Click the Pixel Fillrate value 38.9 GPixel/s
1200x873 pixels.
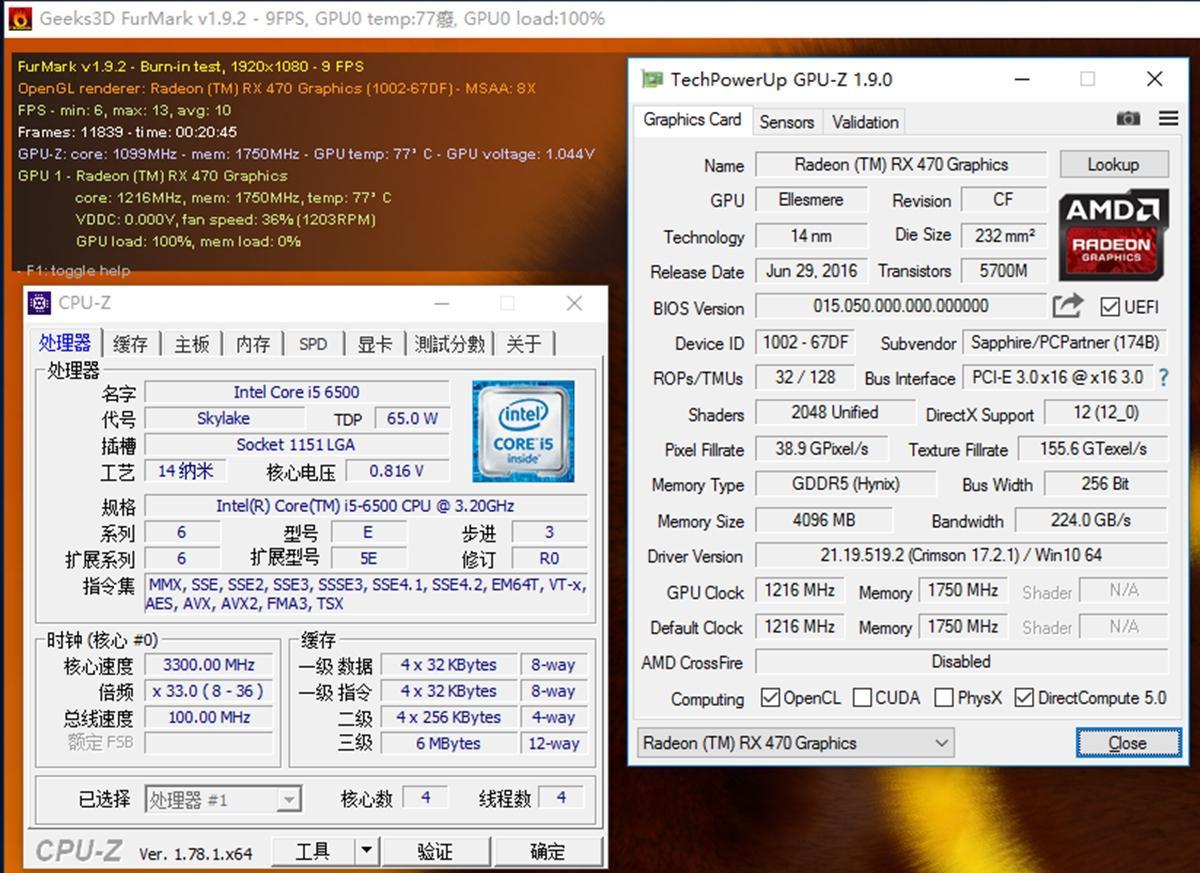[x=822, y=449]
